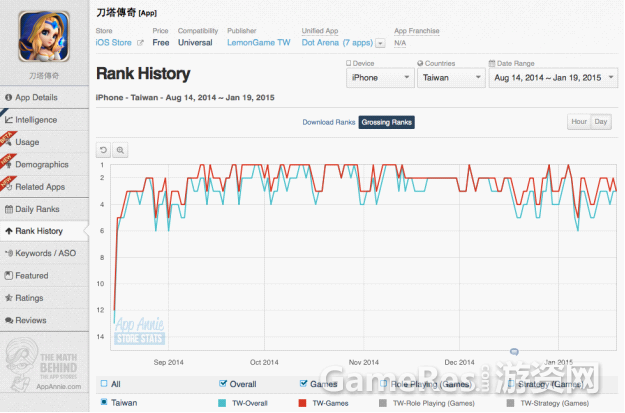Screen dimensions: 625x413
Task: Click Nov 2014 axis label
Action: click(x=364, y=362)
